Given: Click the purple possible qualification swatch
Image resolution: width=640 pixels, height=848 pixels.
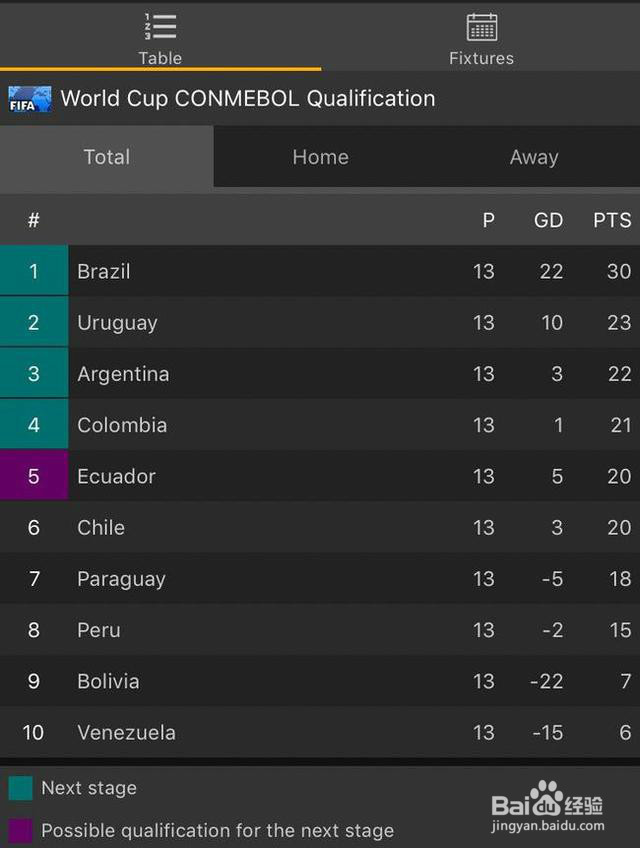Looking at the screenshot, I should pyautogui.click(x=20, y=830).
